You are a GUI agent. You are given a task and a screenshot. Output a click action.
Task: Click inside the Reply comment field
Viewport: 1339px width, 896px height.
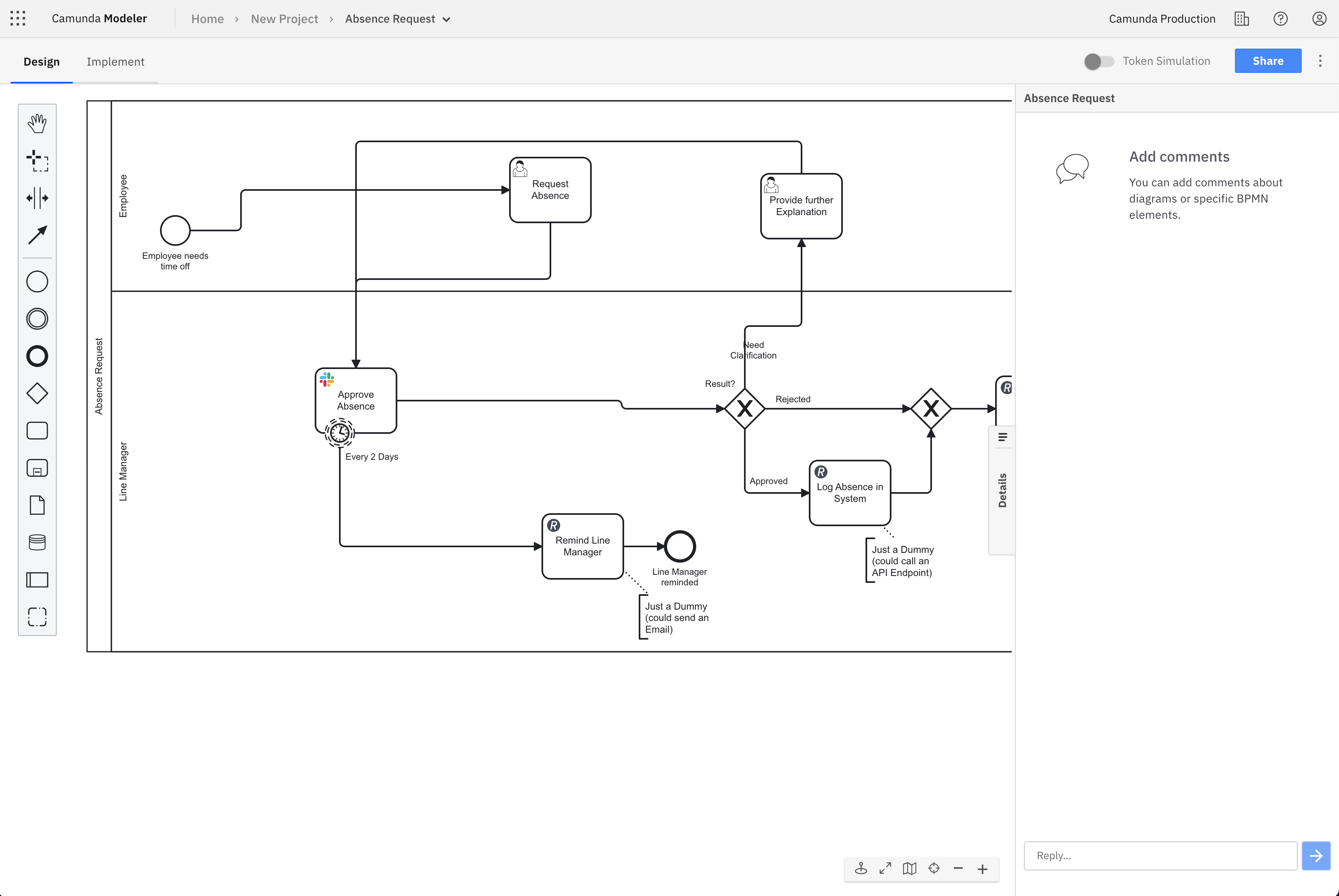click(1160, 855)
